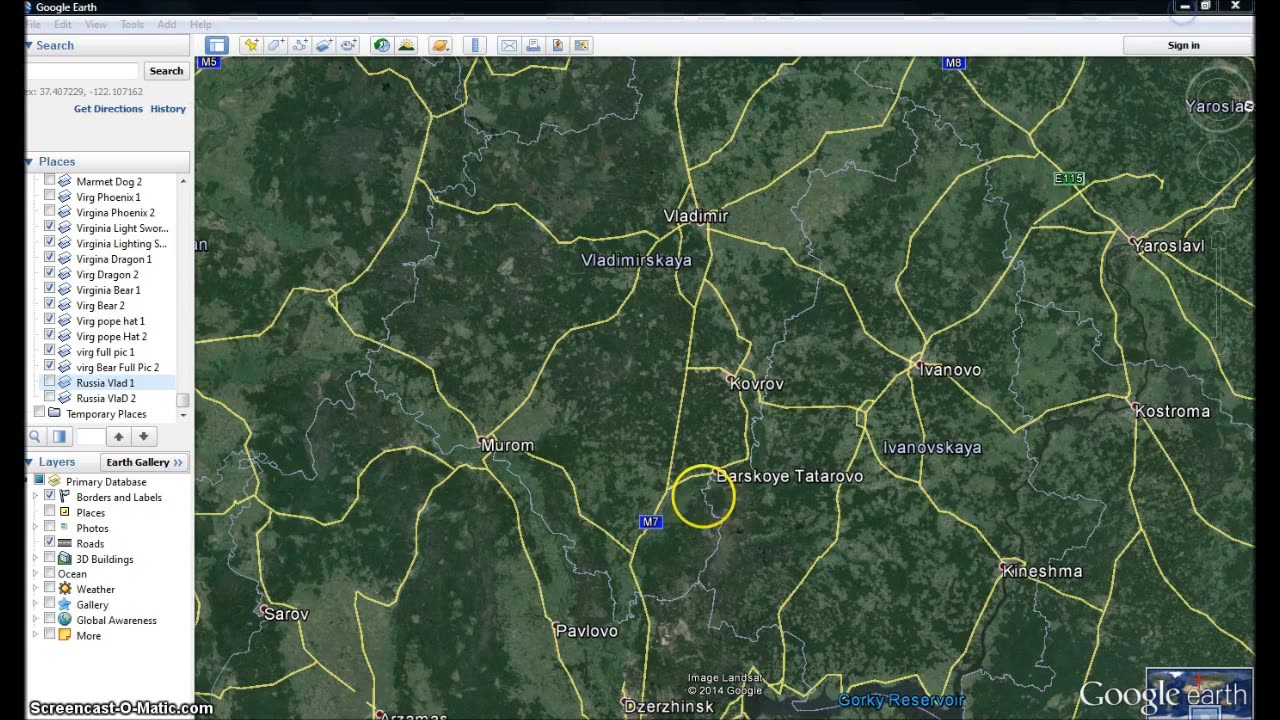Image resolution: width=1280 pixels, height=720 pixels.
Task: Uncheck Virginia Bear 1 overlay
Action: point(49,290)
